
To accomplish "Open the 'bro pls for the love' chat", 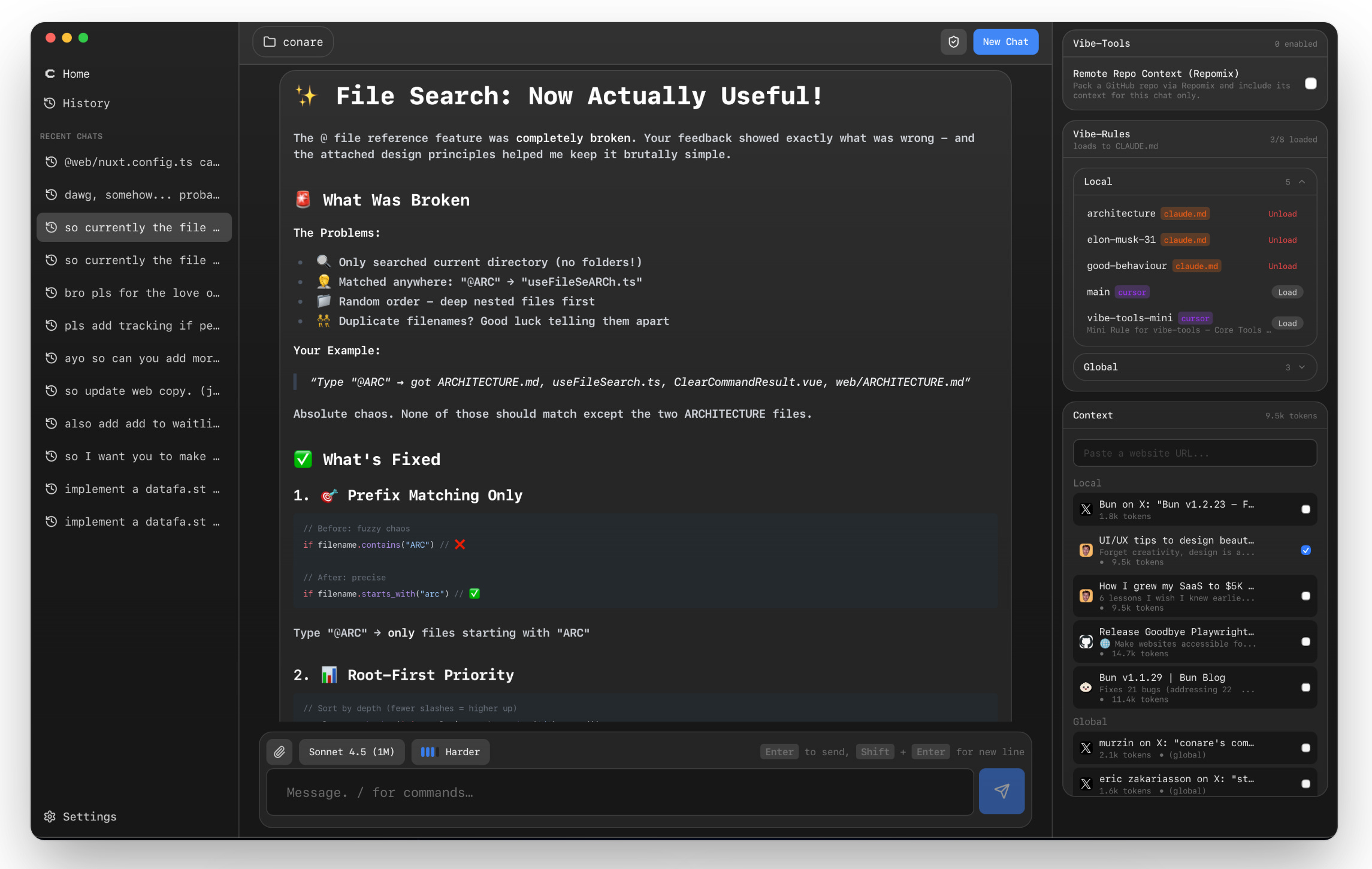I will coord(134,293).
